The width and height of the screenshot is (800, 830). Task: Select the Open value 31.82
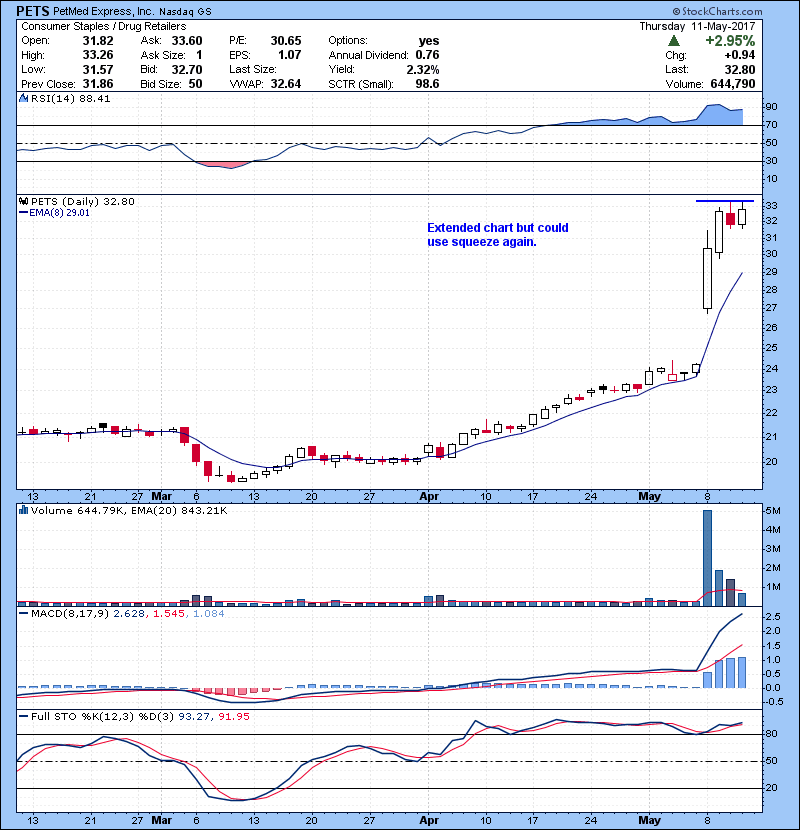[x=98, y=41]
